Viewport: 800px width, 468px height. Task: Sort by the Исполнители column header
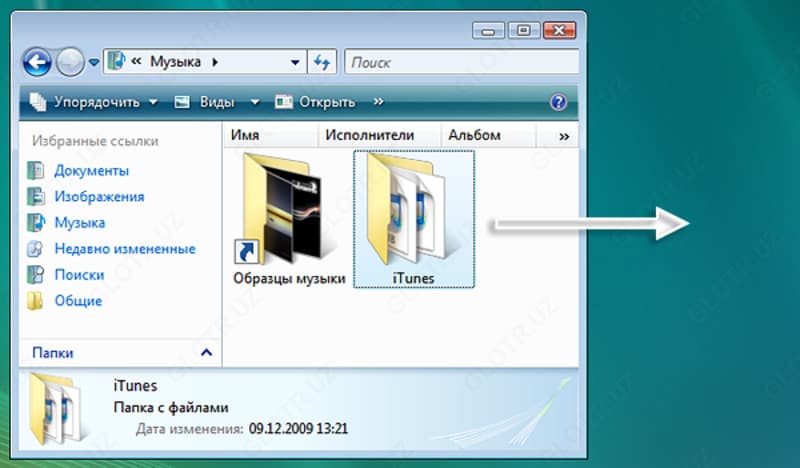[x=379, y=135]
